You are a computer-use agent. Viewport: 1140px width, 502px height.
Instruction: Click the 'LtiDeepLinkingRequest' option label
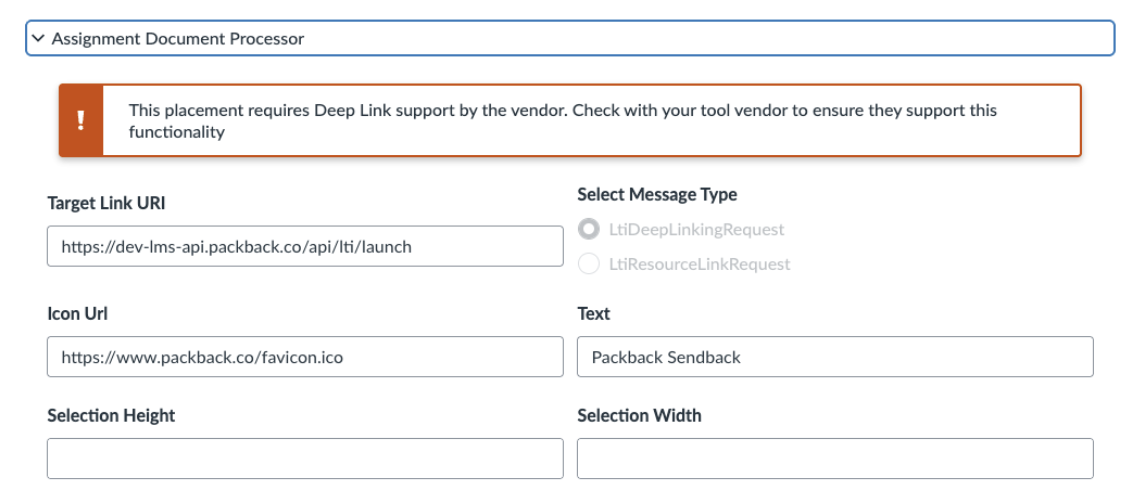tap(696, 230)
